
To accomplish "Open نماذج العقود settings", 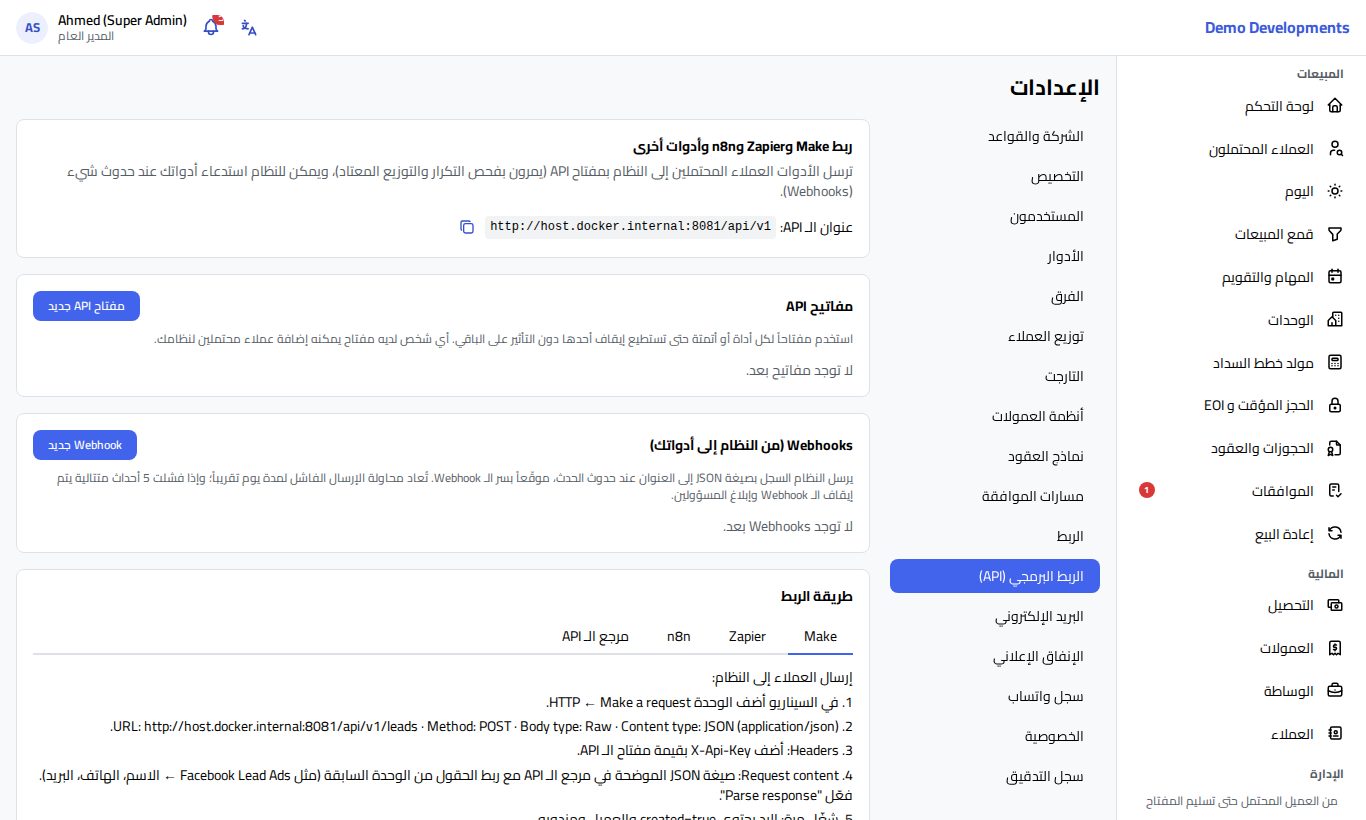I will tap(994, 456).
